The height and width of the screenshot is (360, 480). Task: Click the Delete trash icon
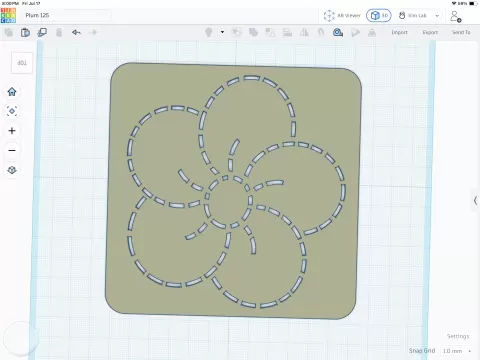coord(59,32)
